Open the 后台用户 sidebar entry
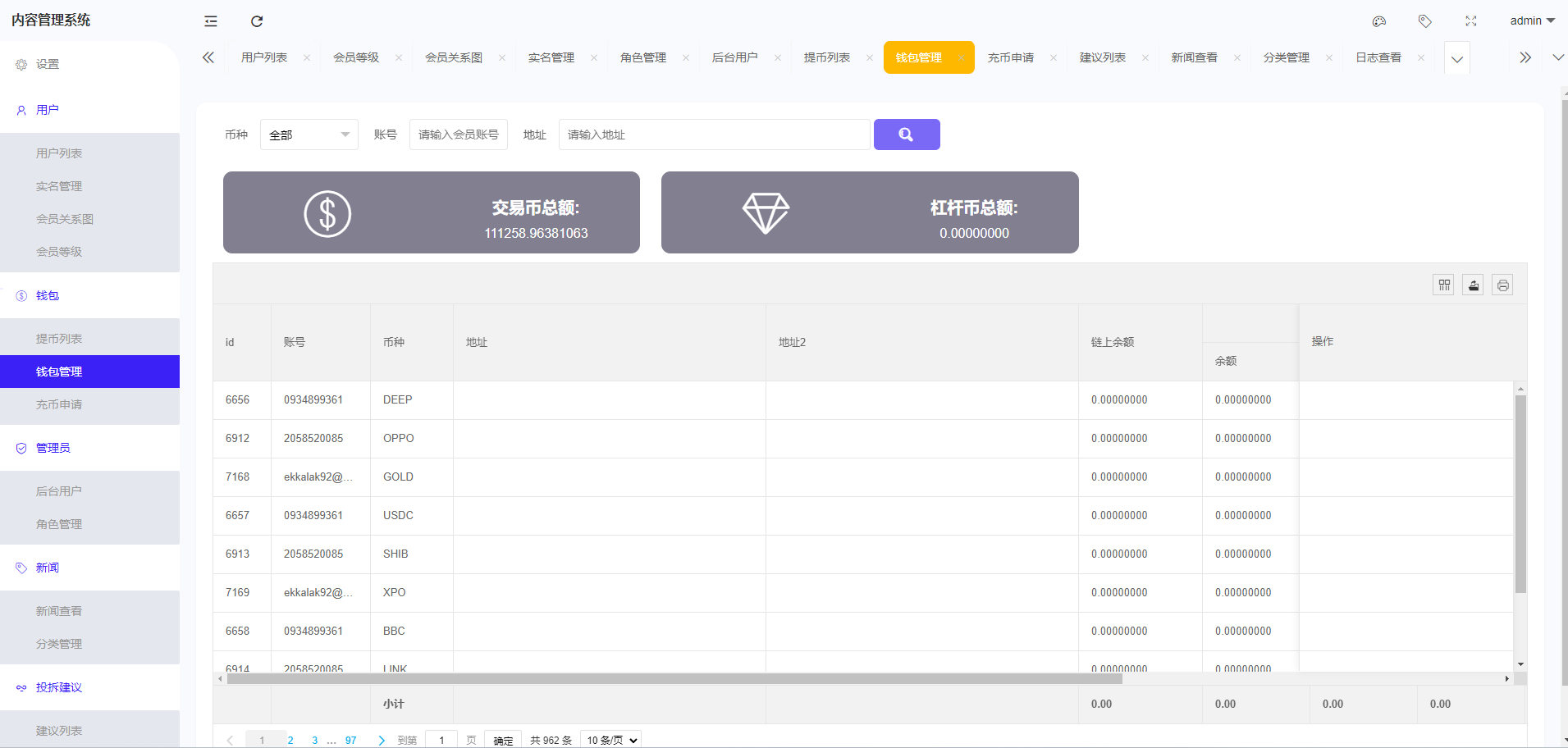1568x748 pixels. point(58,490)
